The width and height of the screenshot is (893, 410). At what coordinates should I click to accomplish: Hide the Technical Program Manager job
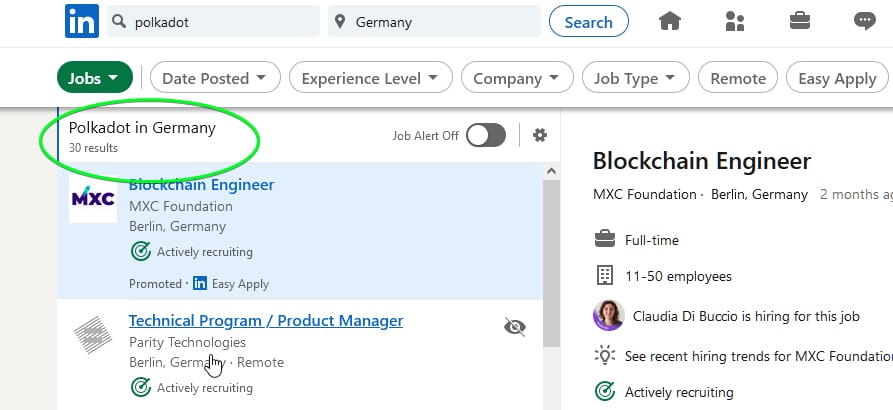pos(515,327)
